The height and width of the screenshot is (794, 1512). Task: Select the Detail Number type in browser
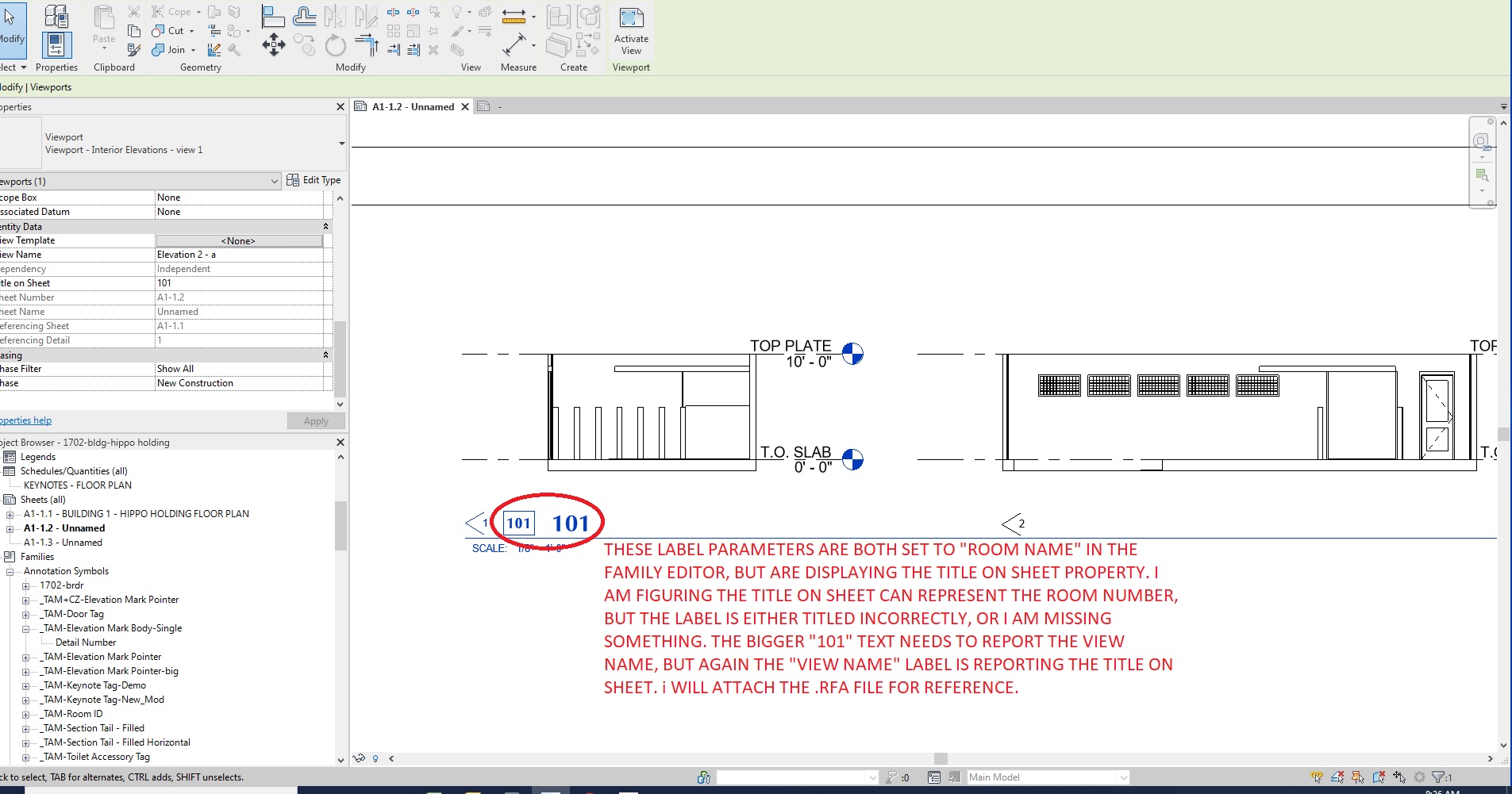click(x=86, y=642)
